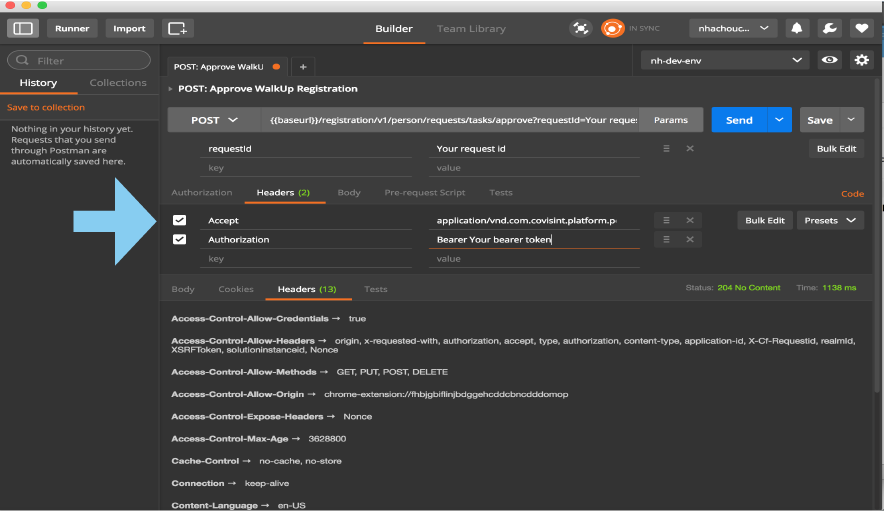Click the Filter search field
Screen dimensions: 884x511
[80, 61]
